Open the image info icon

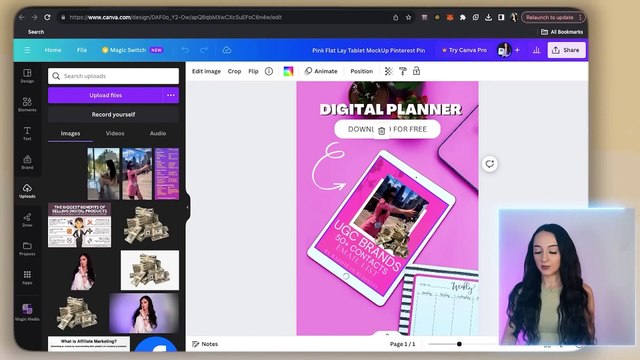(x=269, y=71)
